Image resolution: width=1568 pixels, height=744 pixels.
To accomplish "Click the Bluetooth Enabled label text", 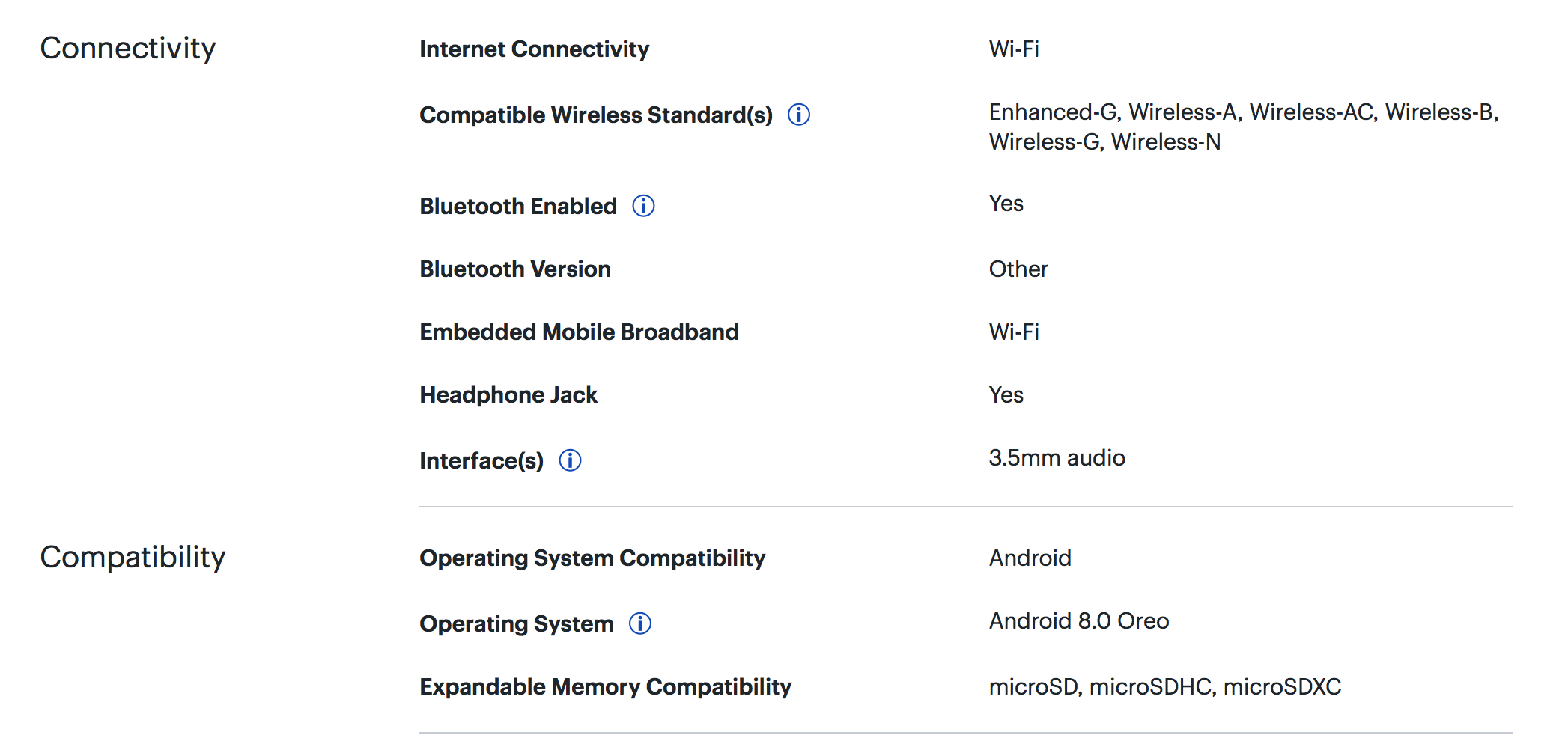I will (517, 207).
